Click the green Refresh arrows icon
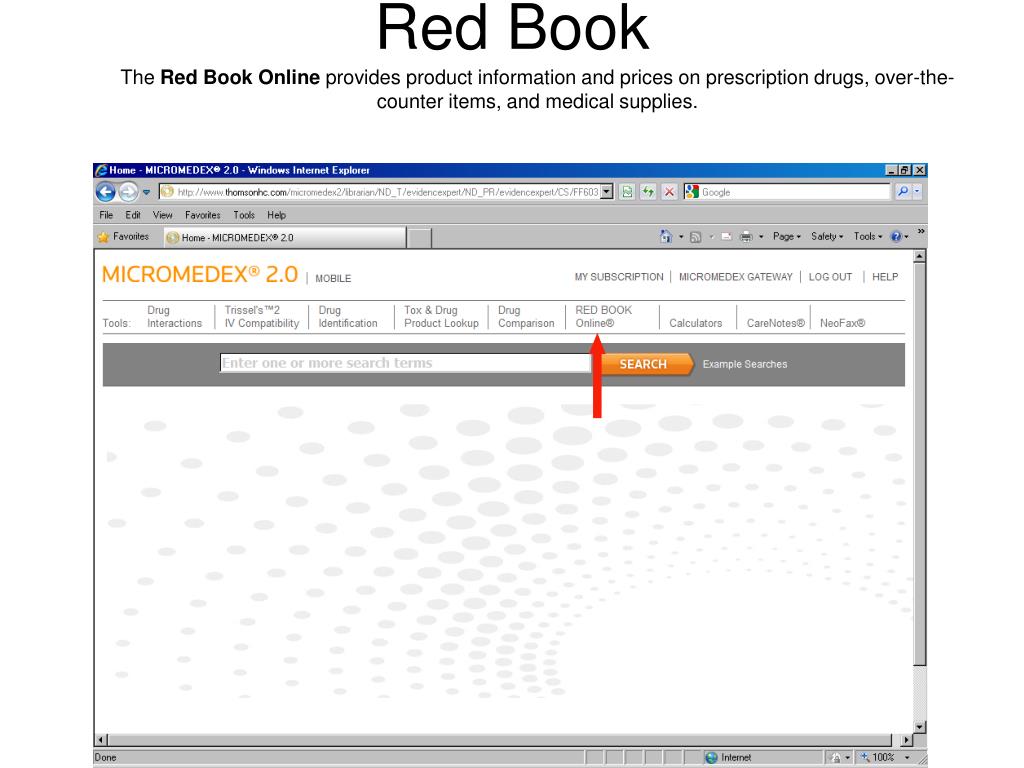Screen dimensions: 1024x768 coord(648,192)
